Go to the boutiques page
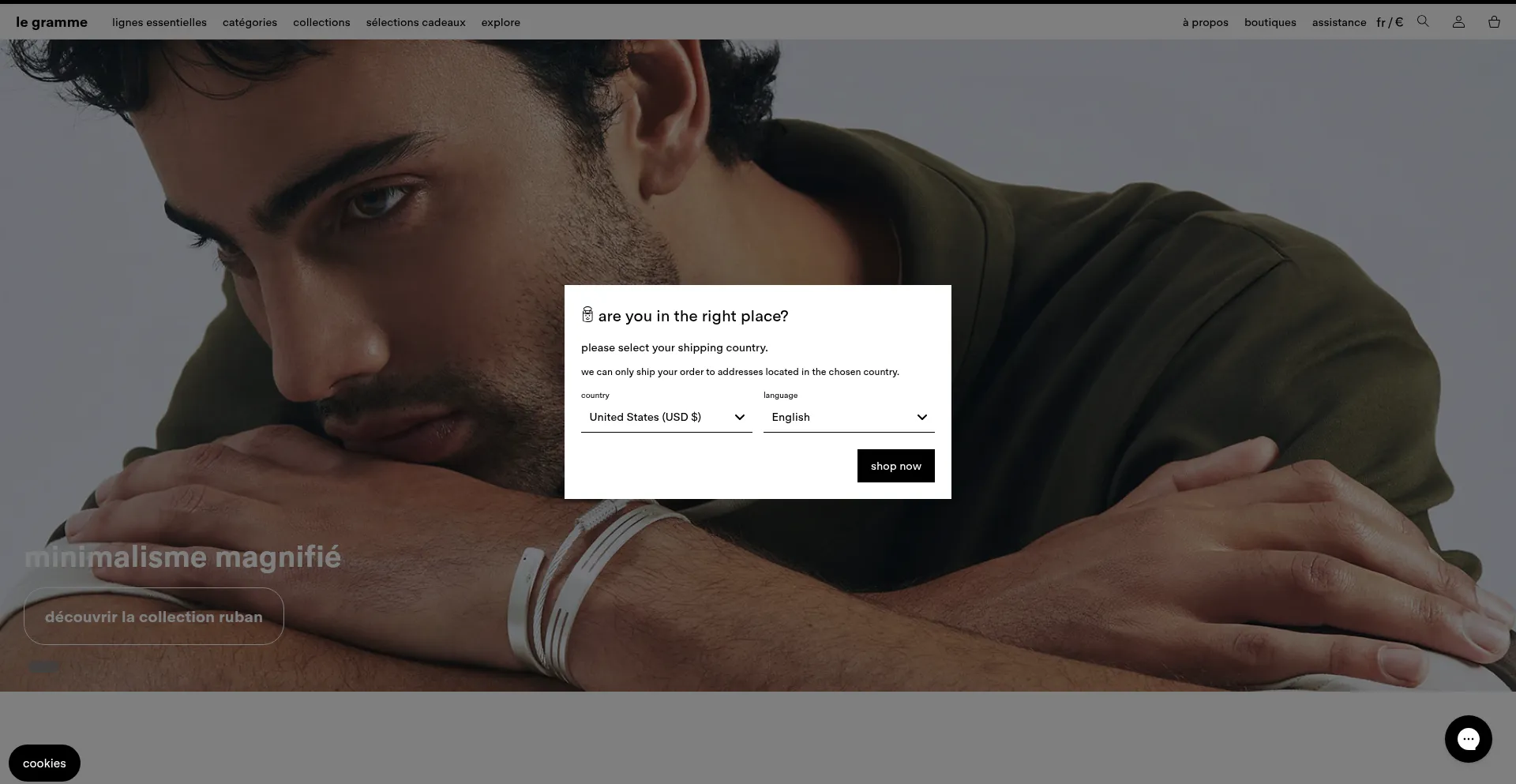The height and width of the screenshot is (784, 1516). coord(1270,22)
